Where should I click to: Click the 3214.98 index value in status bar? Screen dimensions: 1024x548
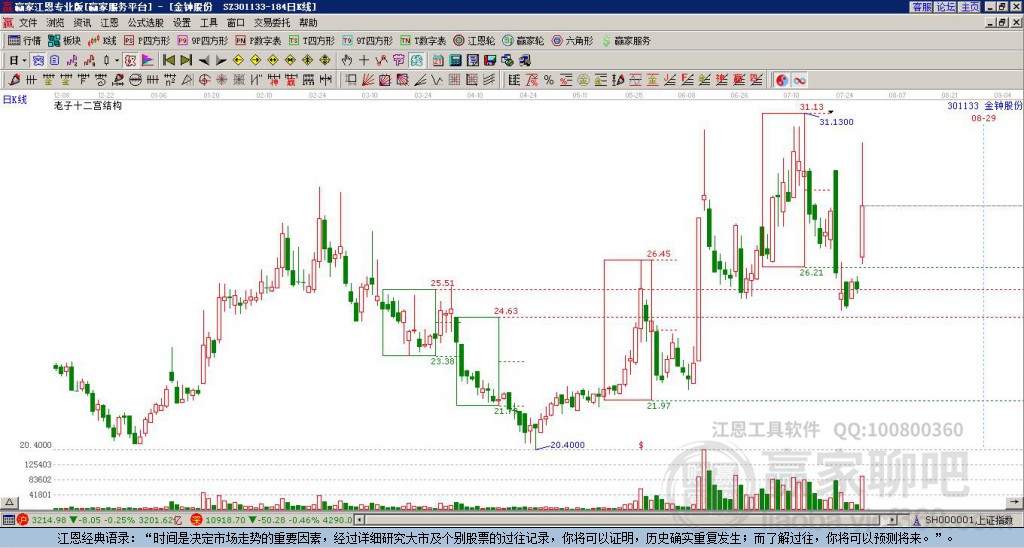49,520
